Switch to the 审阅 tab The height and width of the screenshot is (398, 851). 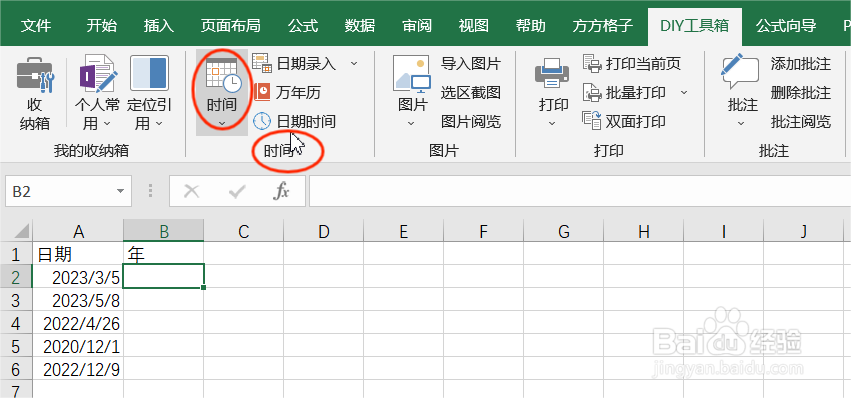(x=417, y=26)
